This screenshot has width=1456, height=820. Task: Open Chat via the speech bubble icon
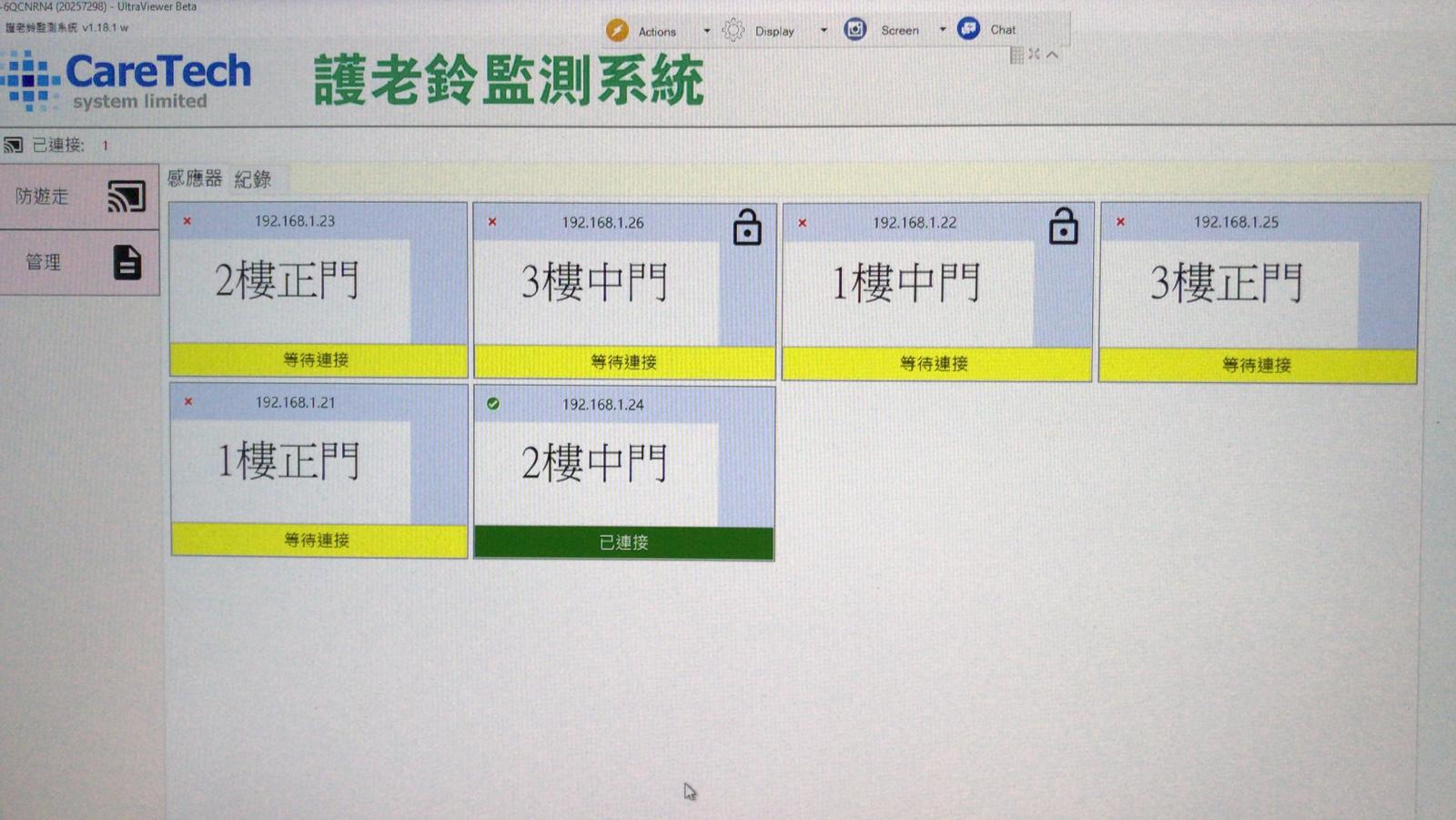[x=968, y=29]
